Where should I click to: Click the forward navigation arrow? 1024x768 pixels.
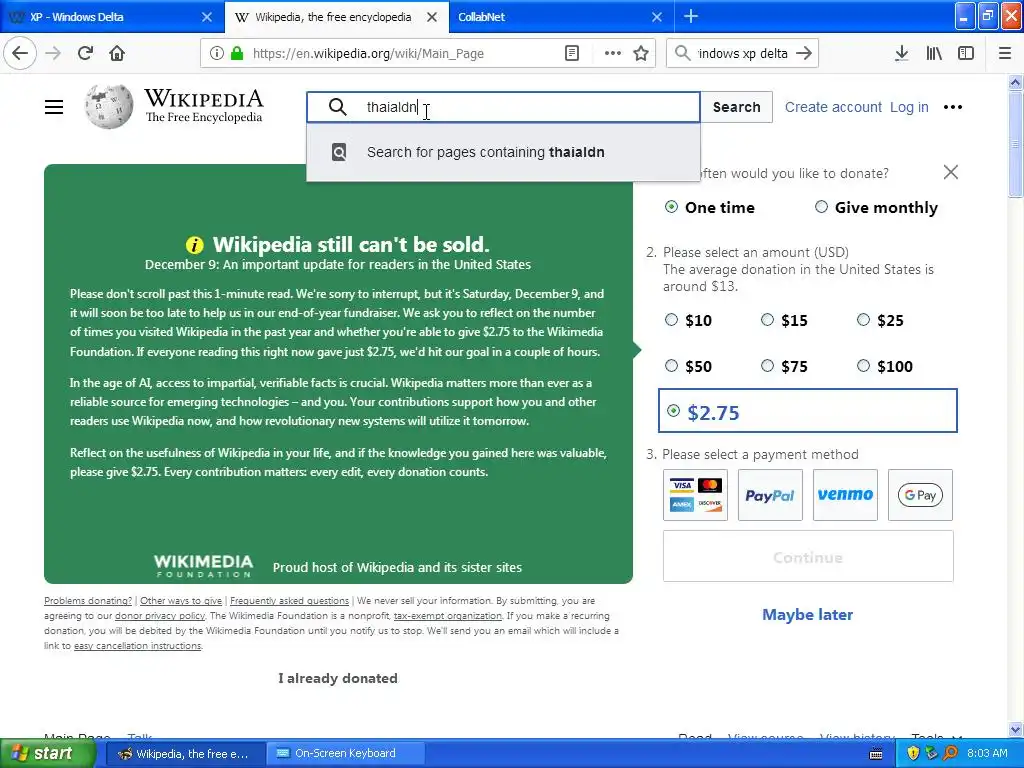pyautogui.click(x=54, y=53)
